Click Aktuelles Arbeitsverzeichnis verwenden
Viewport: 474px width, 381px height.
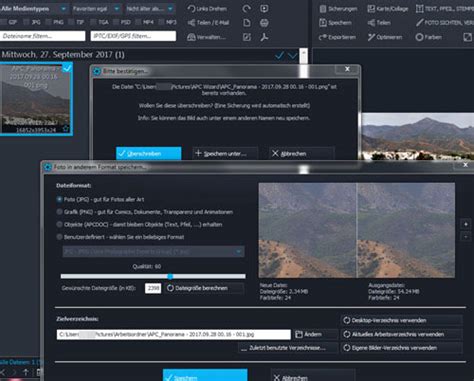click(401, 334)
